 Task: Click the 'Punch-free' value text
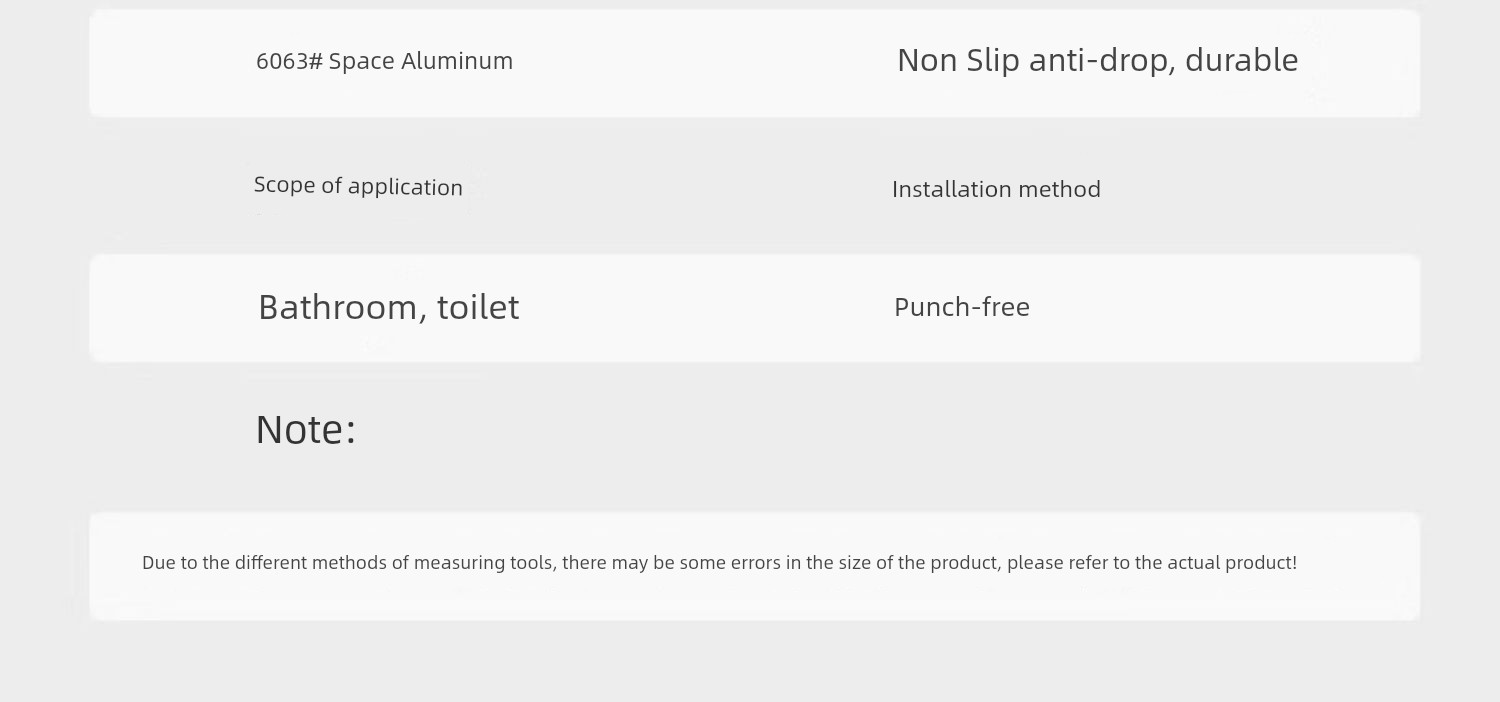(961, 307)
